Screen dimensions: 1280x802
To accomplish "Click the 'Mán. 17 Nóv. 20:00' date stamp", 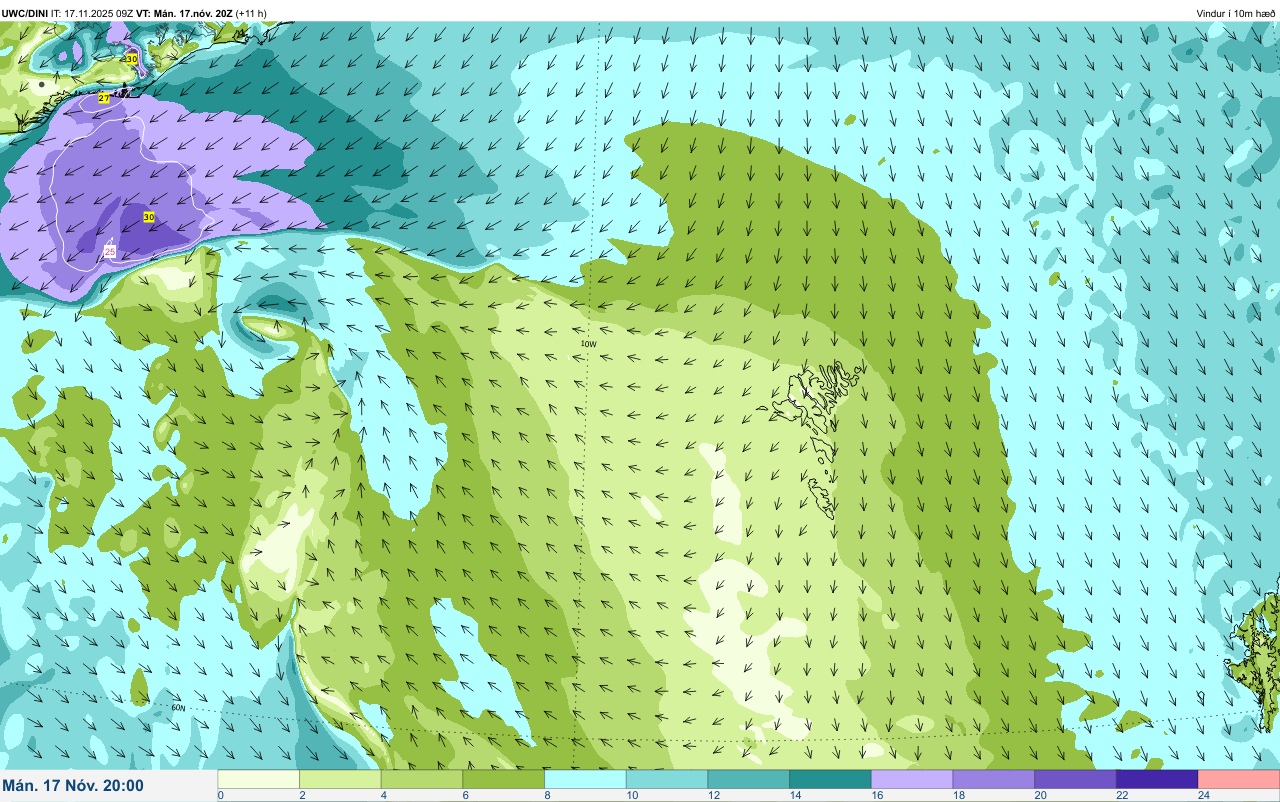I will [73, 786].
